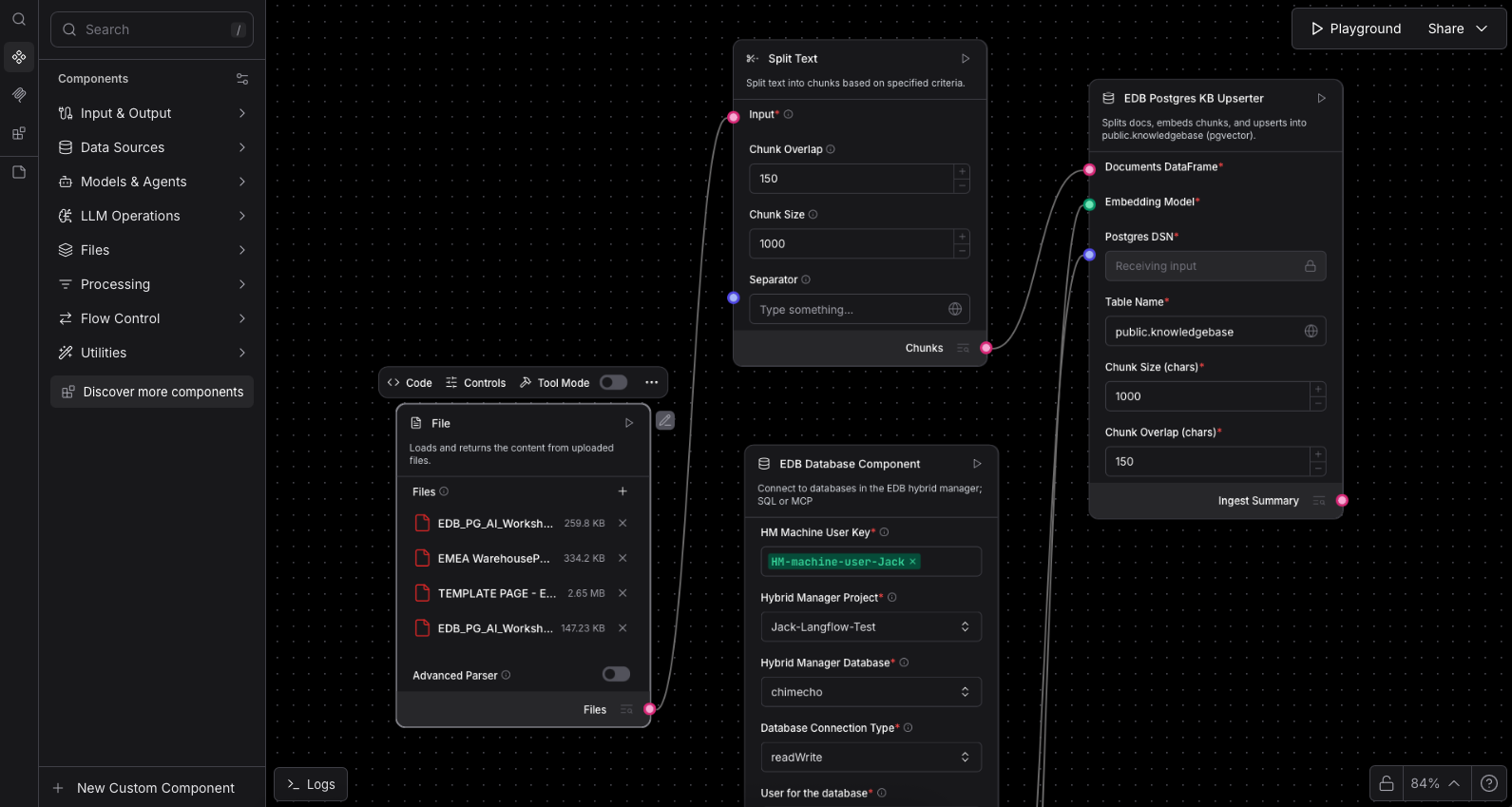Open the Code tab in node toolbar
The width and height of the screenshot is (1512, 807).
point(410,383)
